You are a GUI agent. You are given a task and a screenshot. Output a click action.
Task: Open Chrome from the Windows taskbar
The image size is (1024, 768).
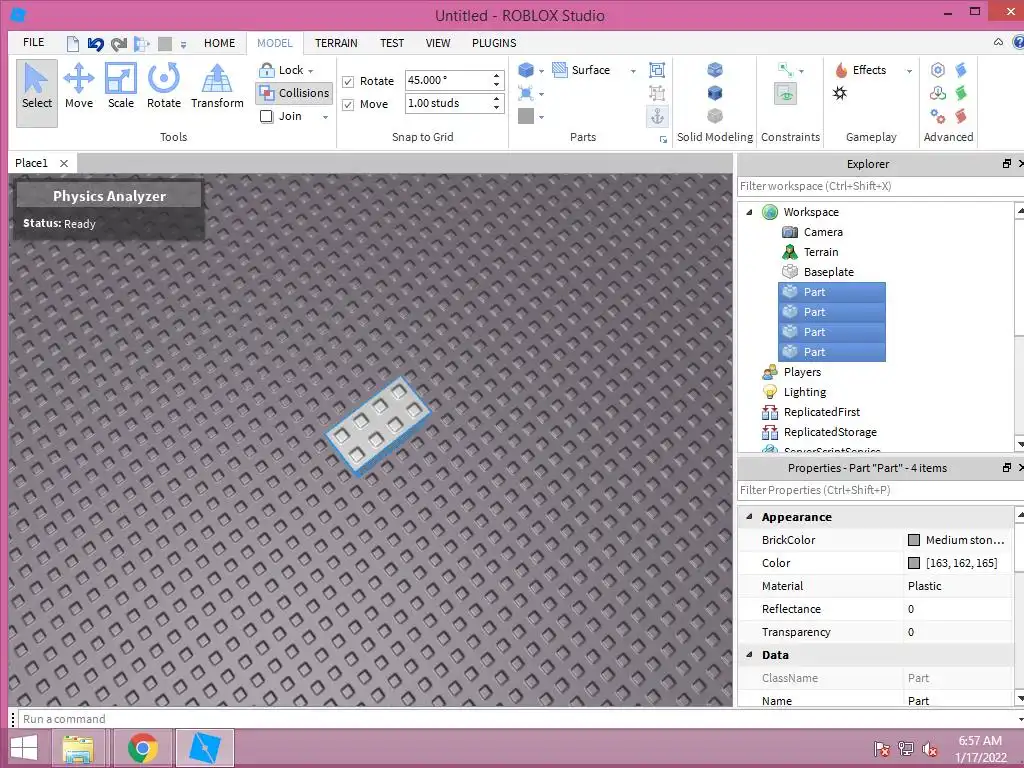click(x=142, y=748)
